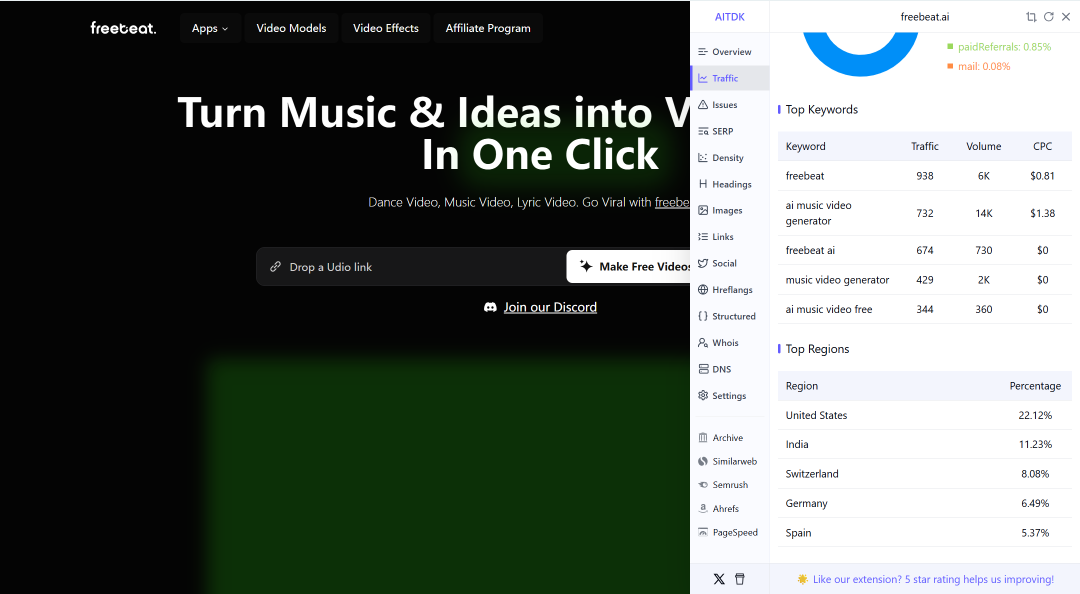
Task: Click the Structured braces icon
Action: click(703, 316)
